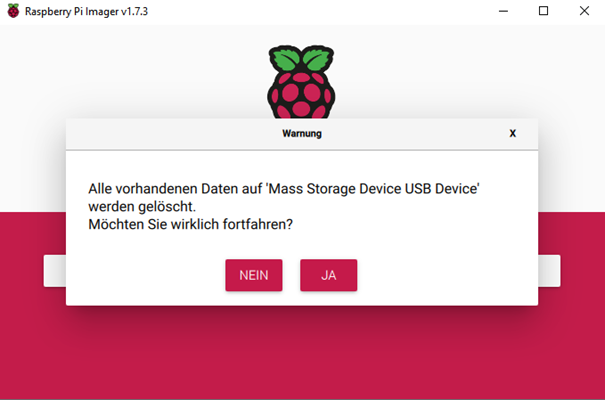This screenshot has height=400, width=605.
Task: Click the raspberry icon in title bar
Action: point(13,11)
